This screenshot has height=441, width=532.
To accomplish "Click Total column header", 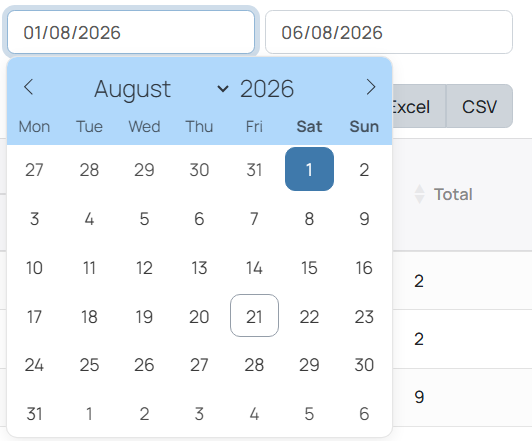I will [453, 194].
